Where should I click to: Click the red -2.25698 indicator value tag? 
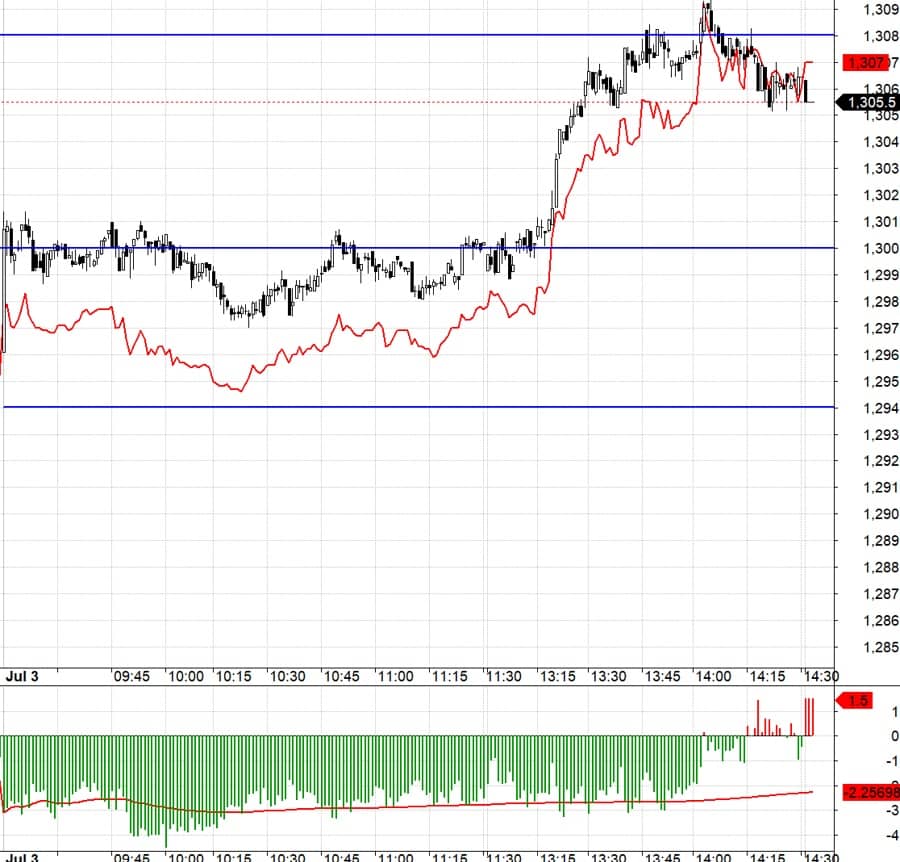[x=869, y=792]
